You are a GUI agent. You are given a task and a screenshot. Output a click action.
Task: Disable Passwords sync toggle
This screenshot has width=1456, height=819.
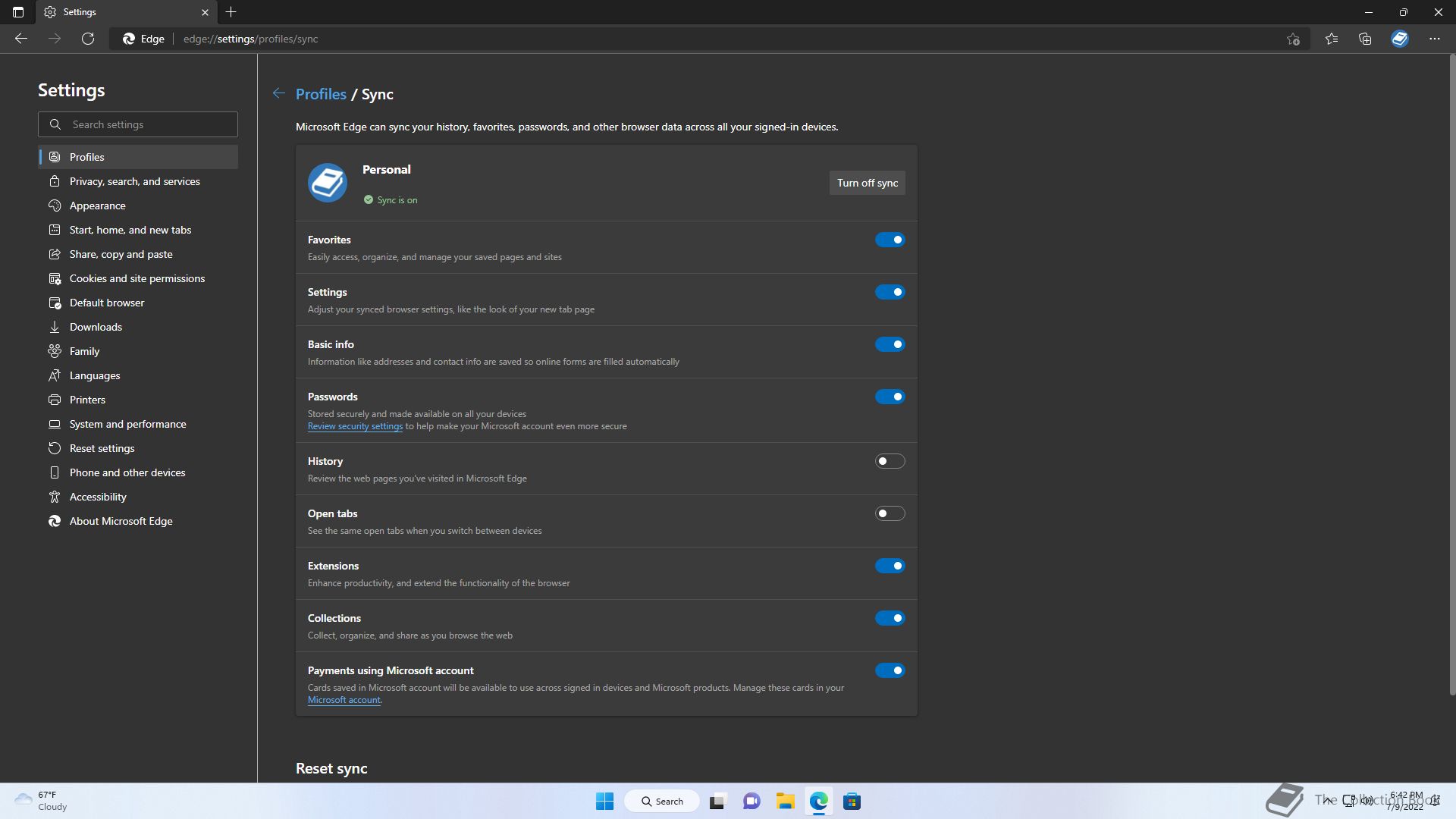pos(890,397)
